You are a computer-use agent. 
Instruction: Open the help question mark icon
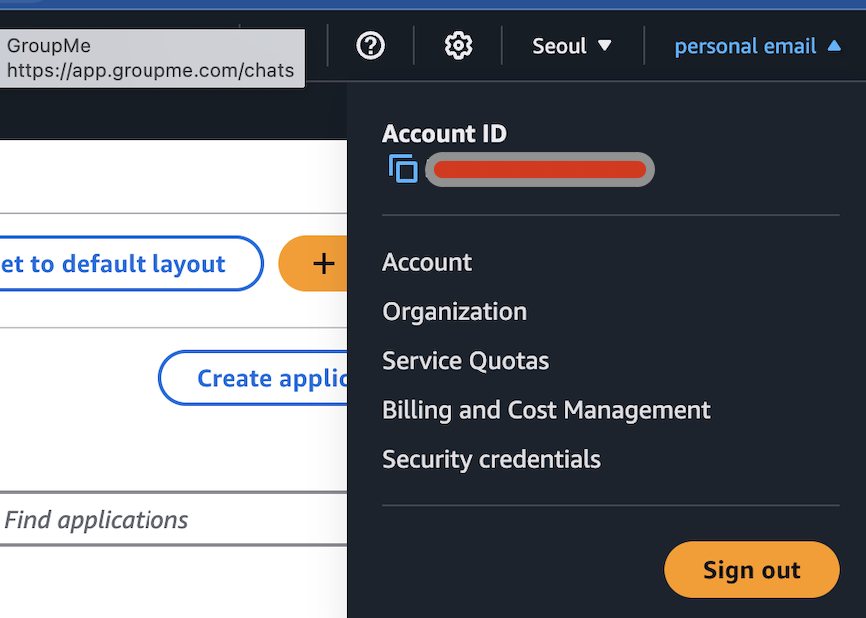pos(371,46)
